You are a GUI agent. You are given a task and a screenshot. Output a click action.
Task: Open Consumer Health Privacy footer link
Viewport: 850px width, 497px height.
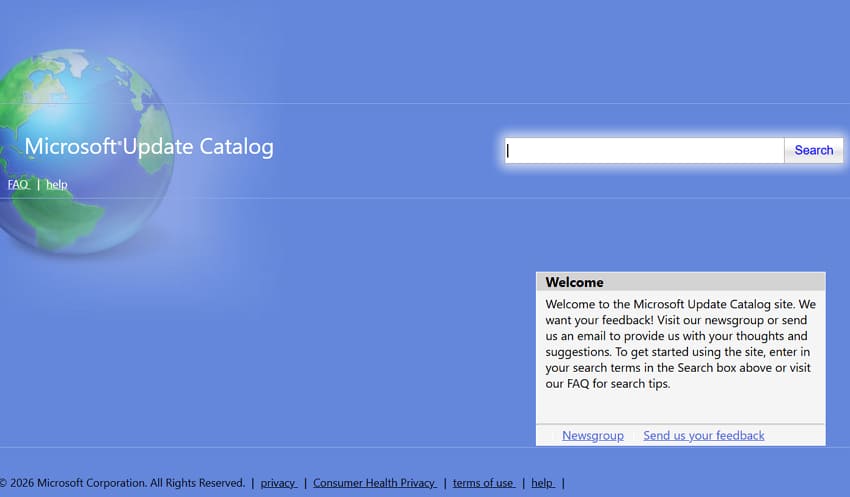pos(375,483)
